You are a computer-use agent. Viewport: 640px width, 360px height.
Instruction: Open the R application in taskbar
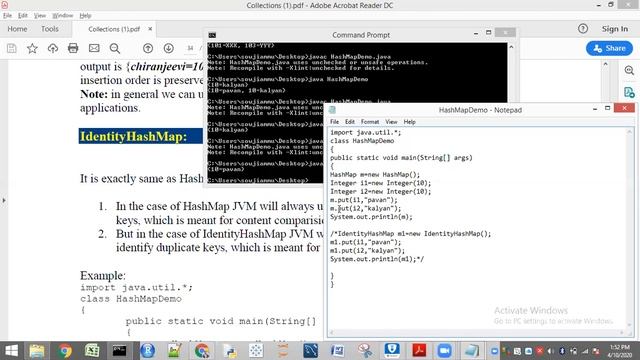147,351
